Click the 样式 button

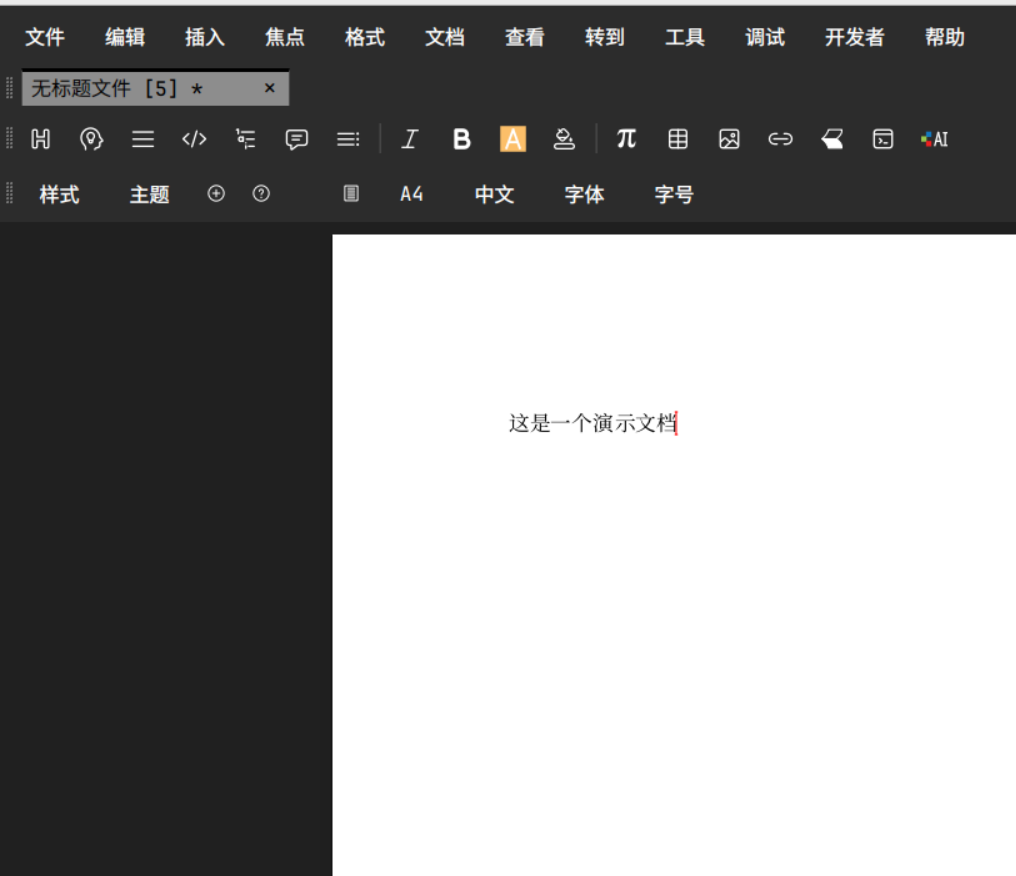(x=59, y=195)
